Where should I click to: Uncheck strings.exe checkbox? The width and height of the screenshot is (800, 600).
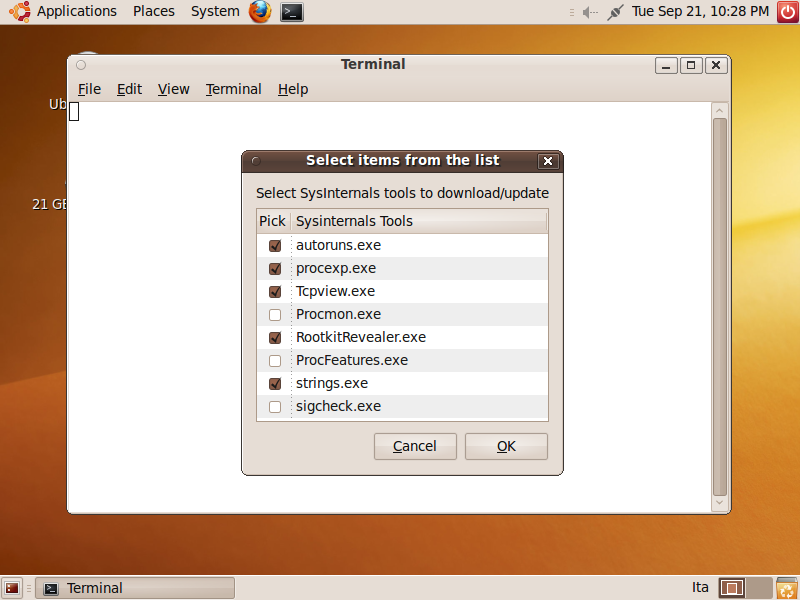click(x=275, y=383)
